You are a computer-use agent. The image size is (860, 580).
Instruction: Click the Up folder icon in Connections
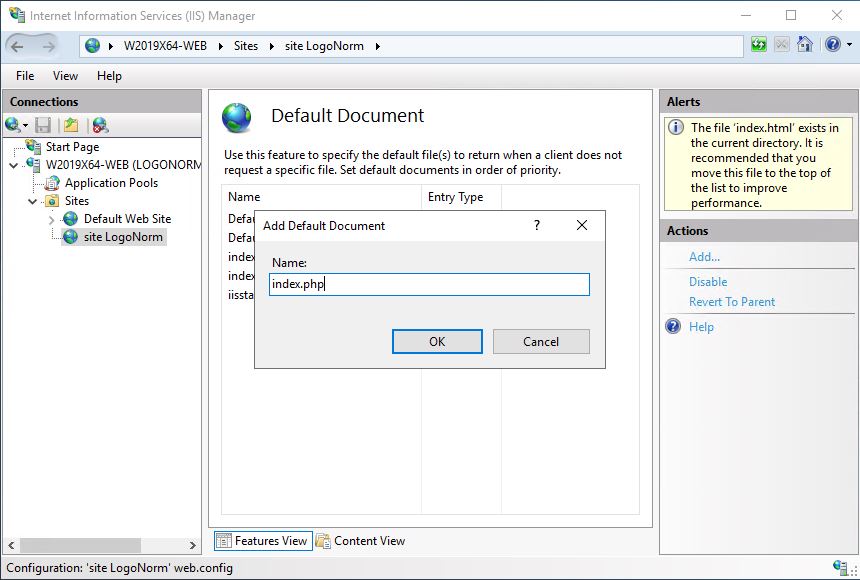coord(71,126)
